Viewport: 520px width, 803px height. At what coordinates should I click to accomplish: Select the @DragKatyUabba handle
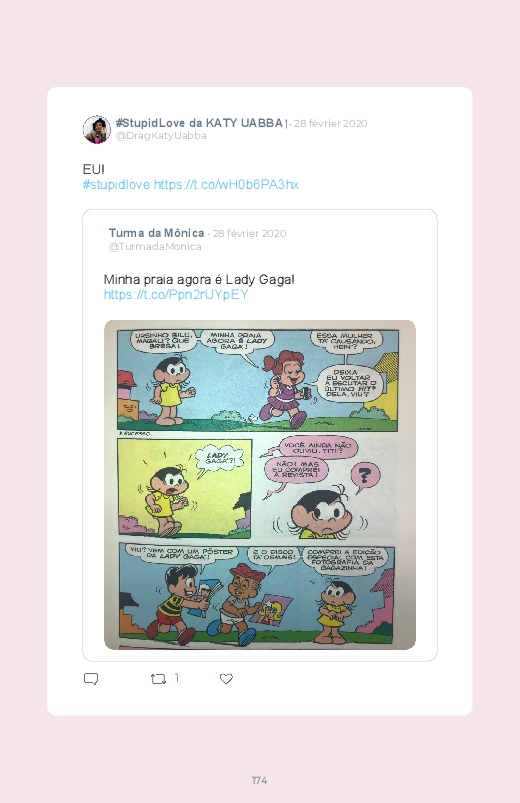[x=161, y=136]
